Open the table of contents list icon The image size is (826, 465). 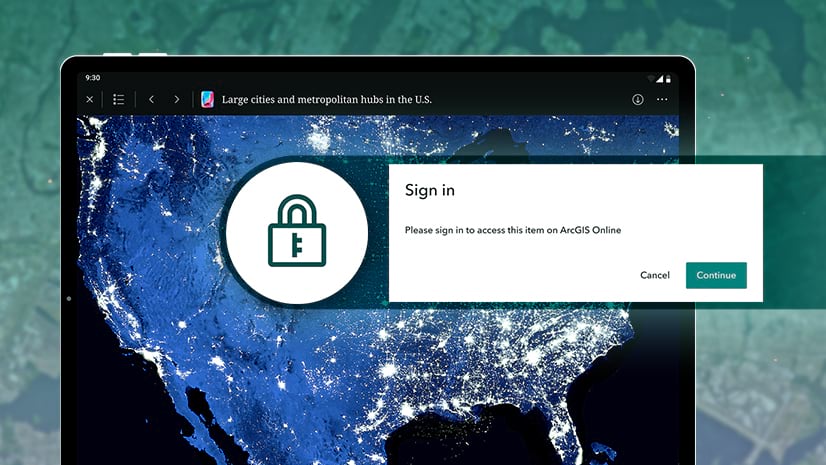pos(119,99)
